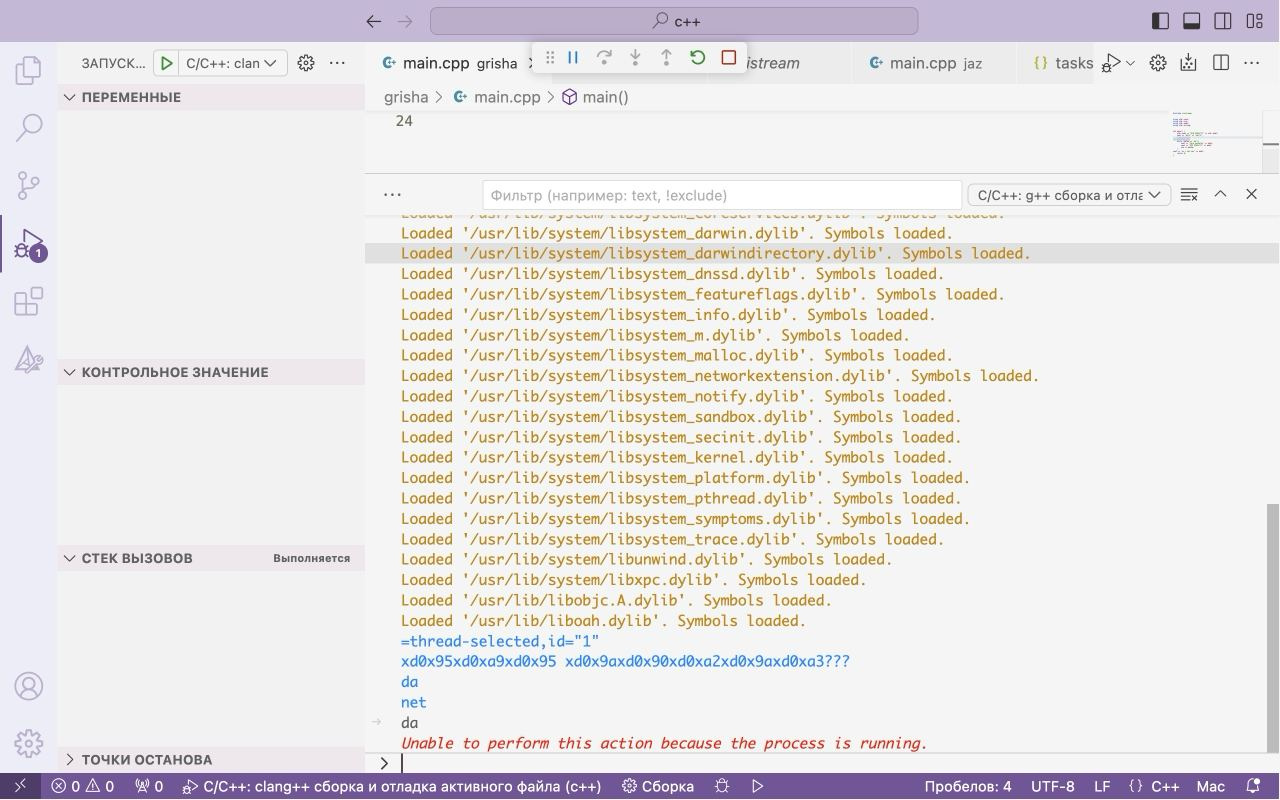This screenshot has height=800, width=1280.
Task: Focus the c++ command center search box
Action: 674,21
